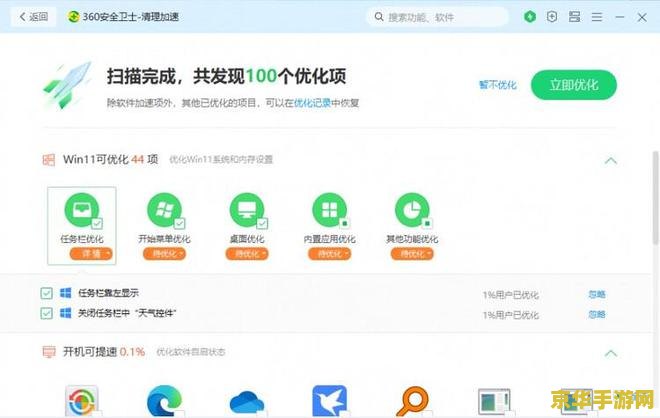
Task: Open the hamburger main menu icon
Action: click(597, 17)
